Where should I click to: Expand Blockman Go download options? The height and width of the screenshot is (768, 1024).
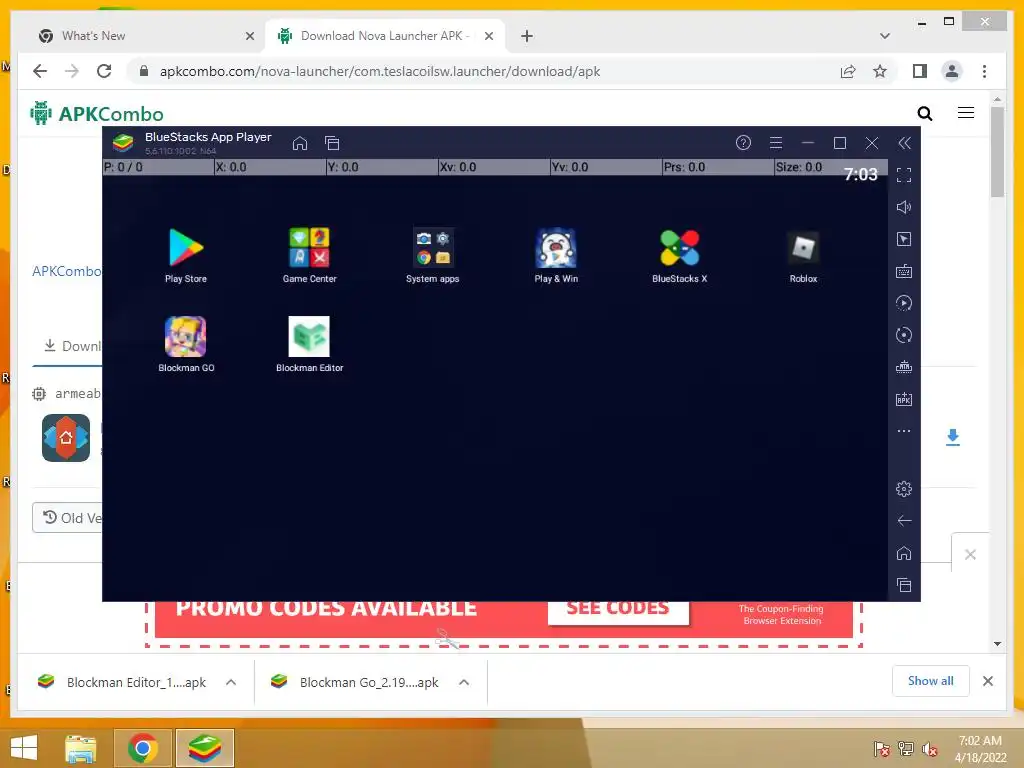[464, 682]
